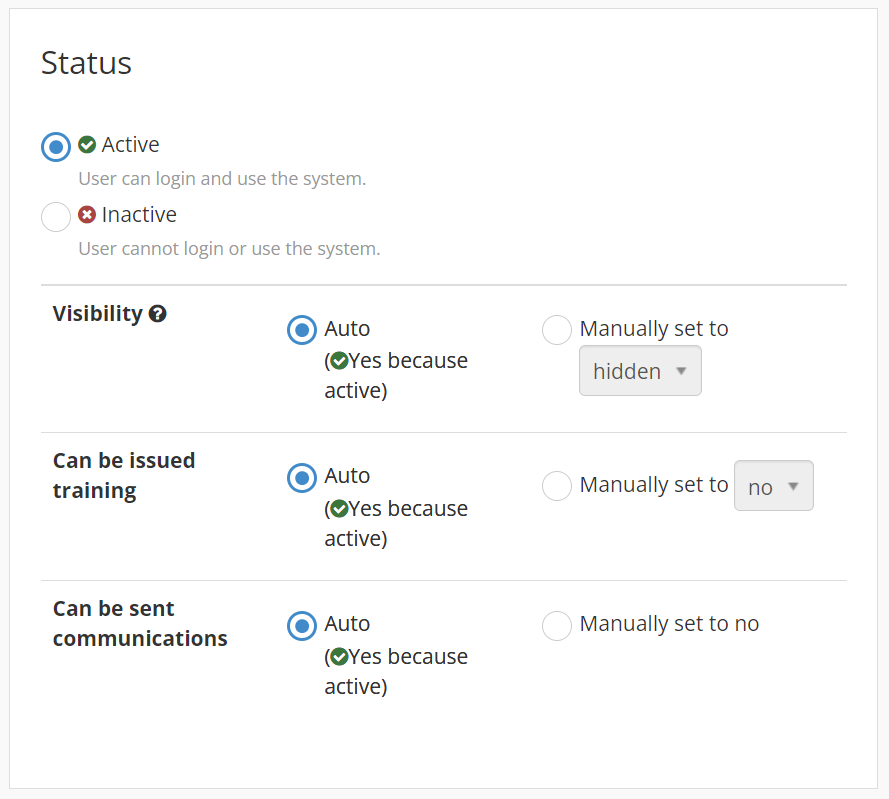The height and width of the screenshot is (799, 889).
Task: Click the green checkmark icon beside Active
Action: coord(87,145)
